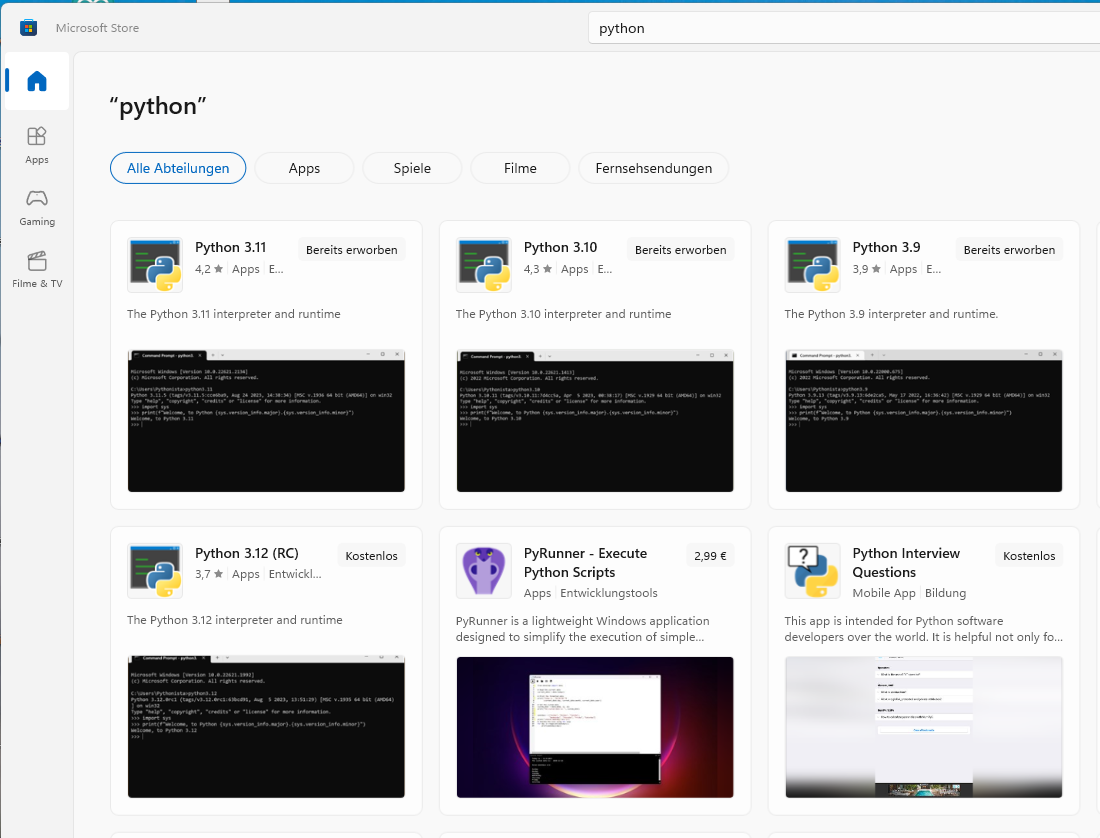The image size is (1100, 838).
Task: Click Kostenlos on Python 3.12 (RC)
Action: click(x=372, y=555)
